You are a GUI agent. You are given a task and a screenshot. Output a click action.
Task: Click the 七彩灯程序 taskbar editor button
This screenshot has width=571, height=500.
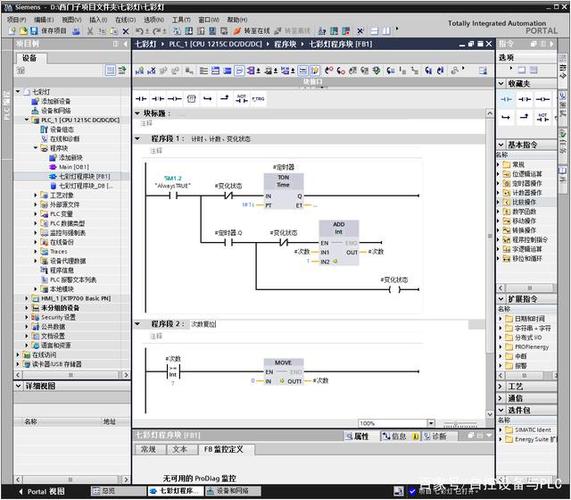175,491
